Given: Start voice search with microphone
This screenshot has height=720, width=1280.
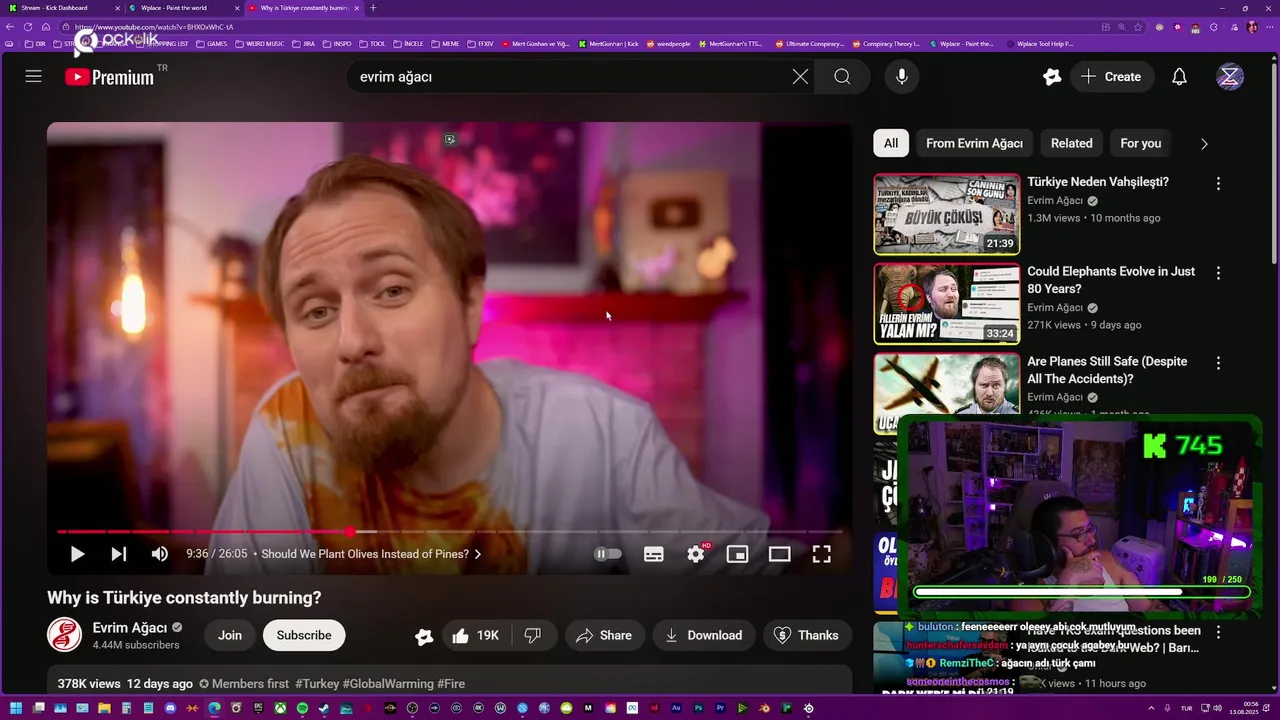Looking at the screenshot, I should [902, 76].
